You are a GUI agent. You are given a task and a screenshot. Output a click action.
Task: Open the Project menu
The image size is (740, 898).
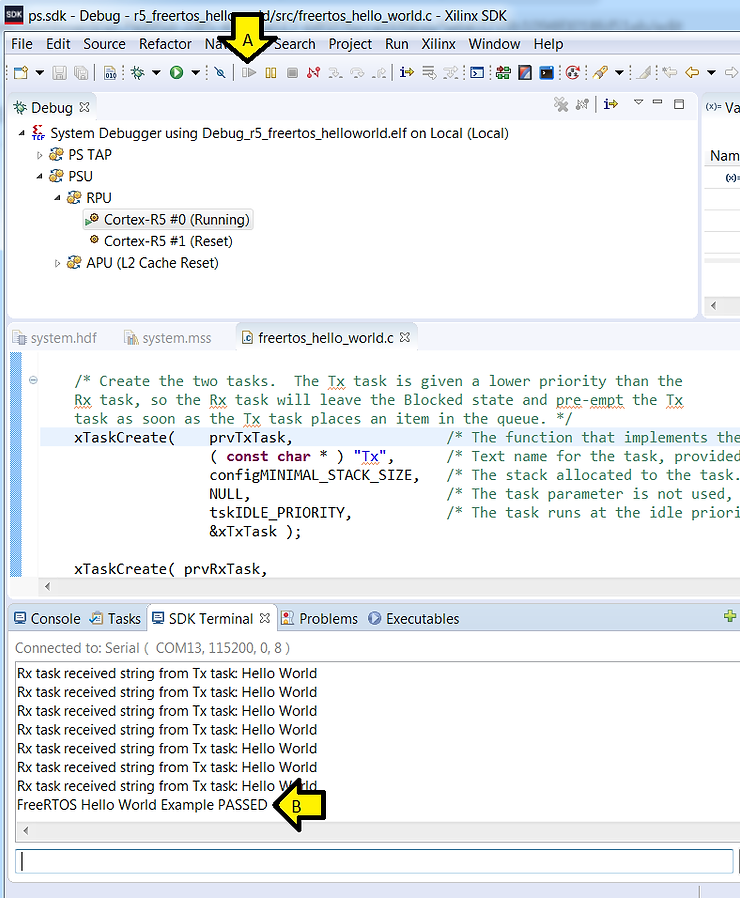[350, 44]
